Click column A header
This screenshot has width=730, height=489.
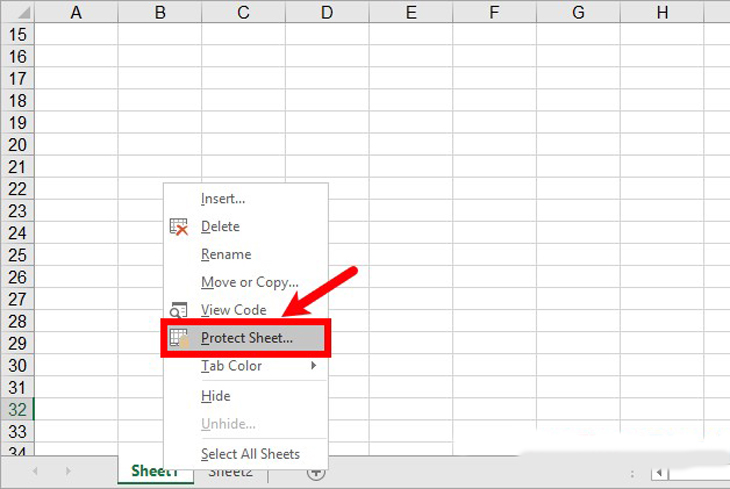(76, 12)
